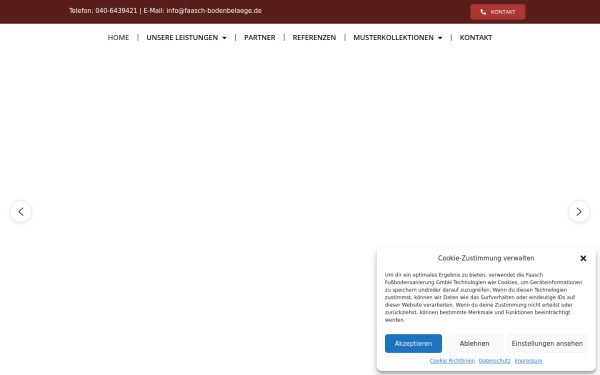Viewport: 600px width, 375px height.
Task: Open the Datenschutz link
Action: tap(494, 361)
